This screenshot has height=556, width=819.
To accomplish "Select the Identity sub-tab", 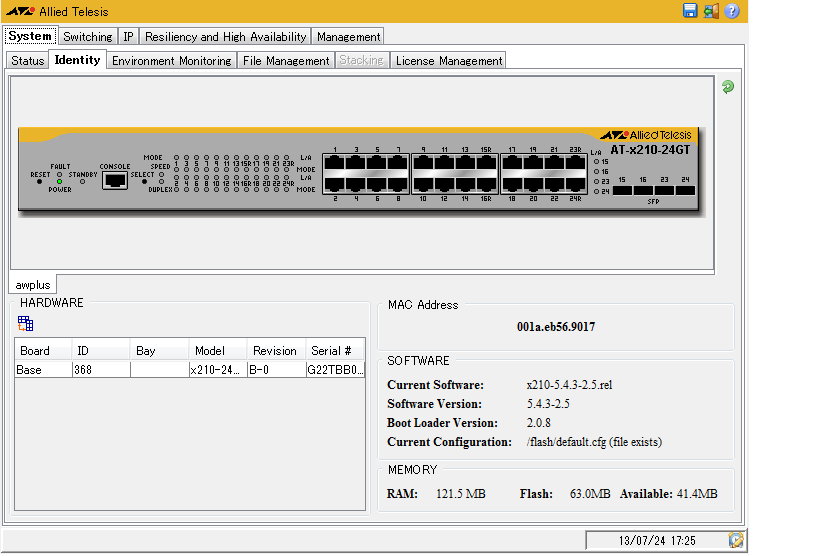I will [x=77, y=60].
